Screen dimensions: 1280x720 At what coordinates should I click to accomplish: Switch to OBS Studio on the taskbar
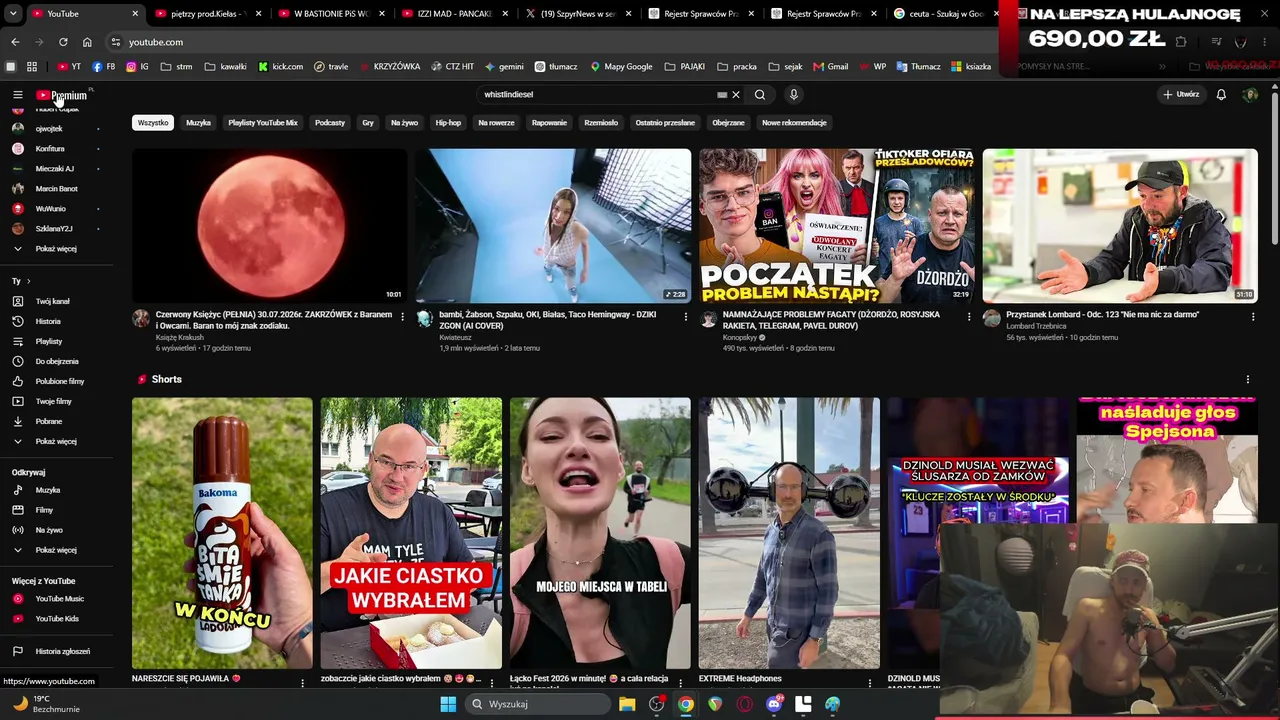tap(657, 704)
